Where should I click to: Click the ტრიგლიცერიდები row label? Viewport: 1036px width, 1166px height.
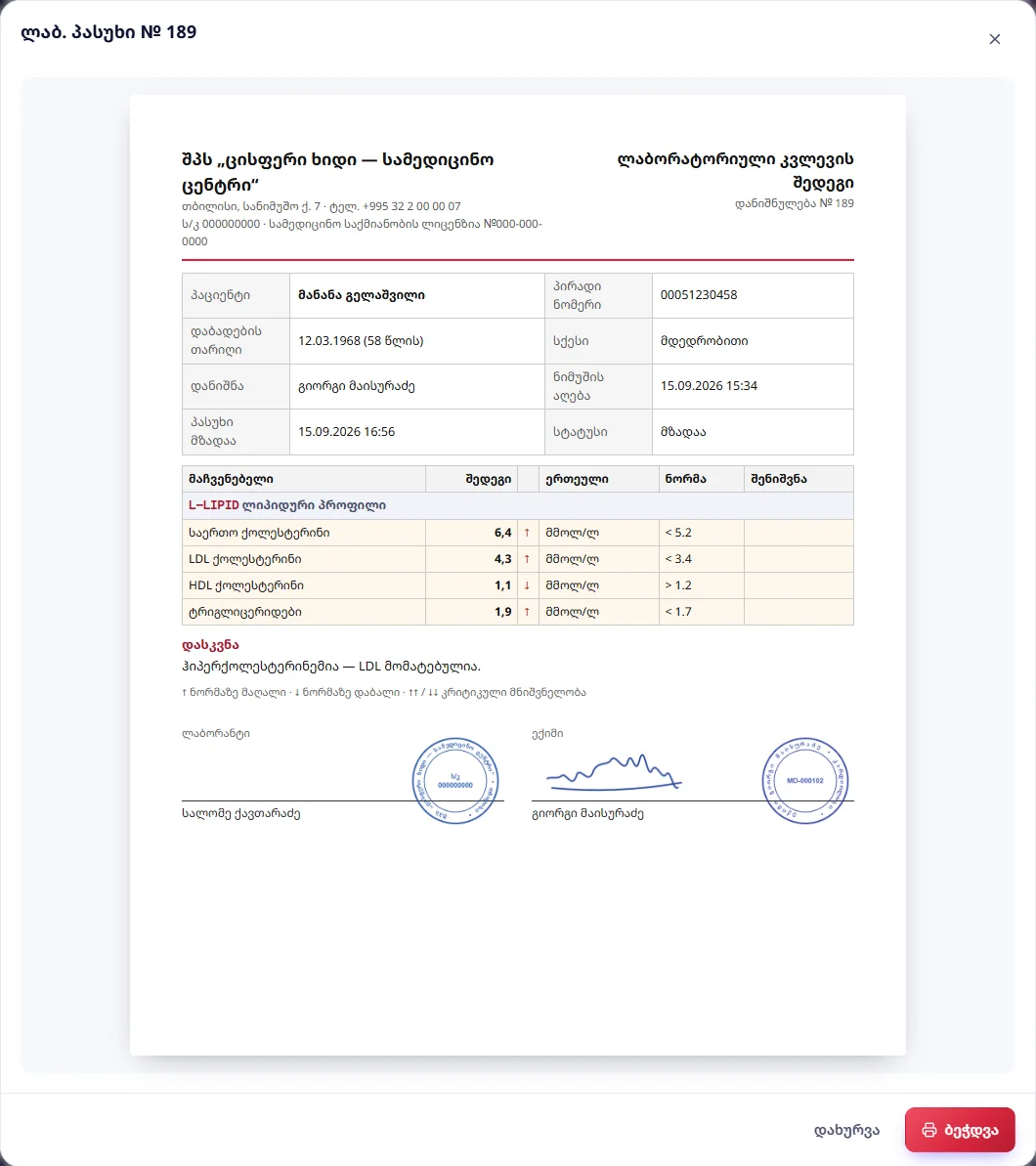(x=244, y=612)
